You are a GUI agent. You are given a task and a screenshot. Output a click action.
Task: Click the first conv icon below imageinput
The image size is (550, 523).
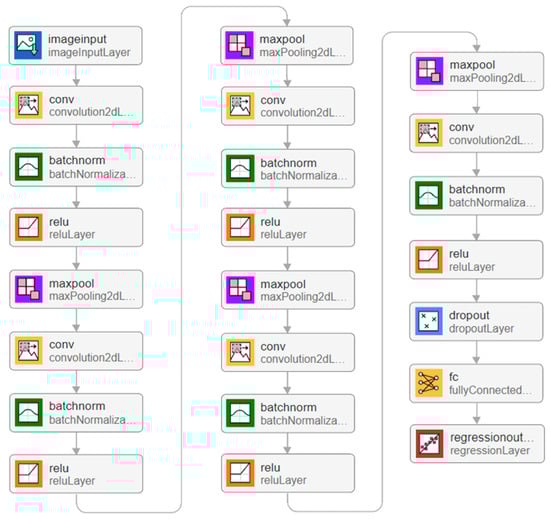point(28,105)
